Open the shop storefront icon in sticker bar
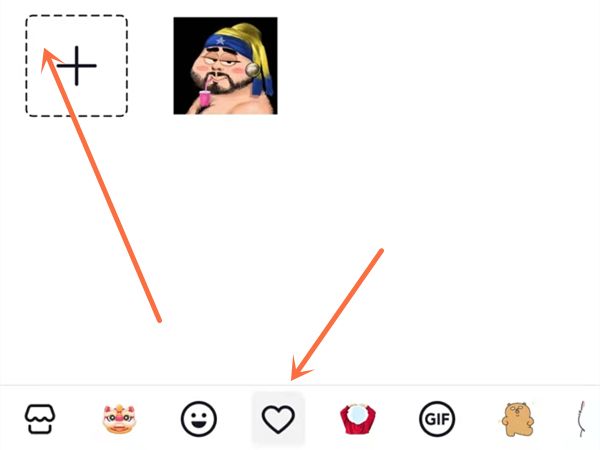Viewport: 600px width, 450px height. tap(40, 419)
